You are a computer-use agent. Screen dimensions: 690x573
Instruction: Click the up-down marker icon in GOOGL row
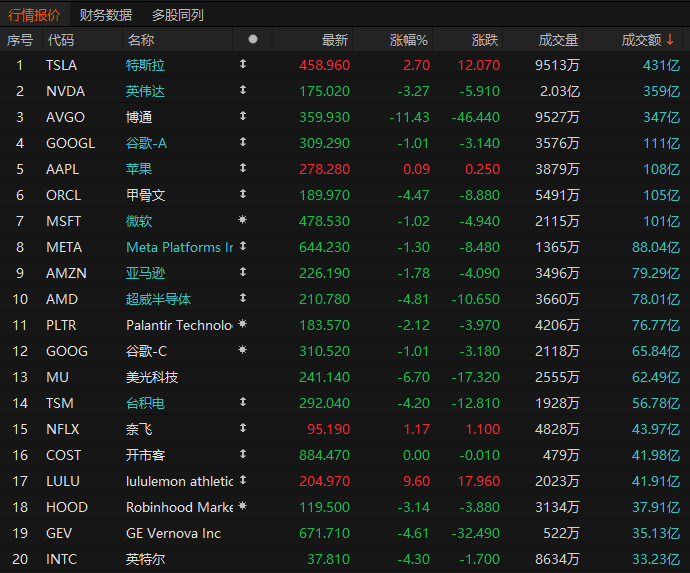242,142
